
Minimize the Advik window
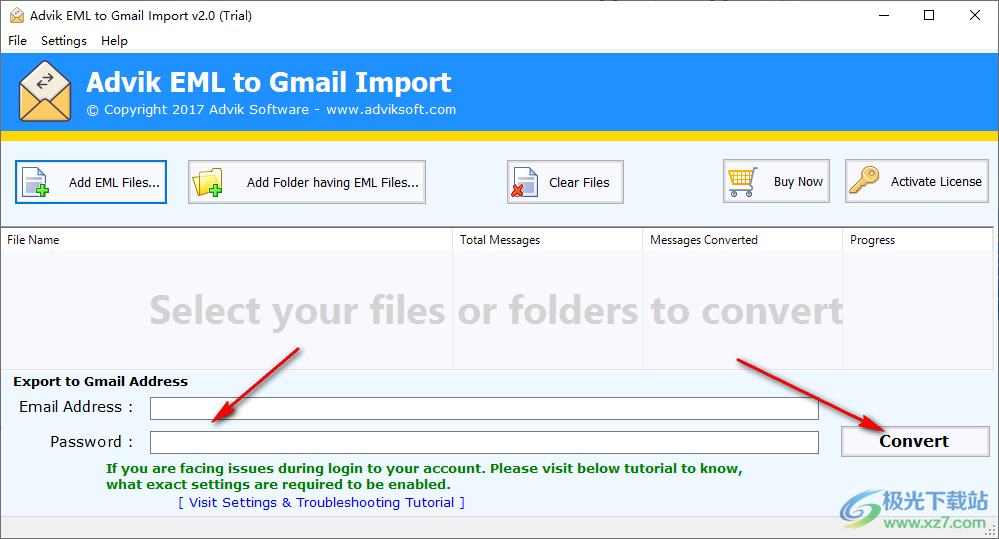884,15
